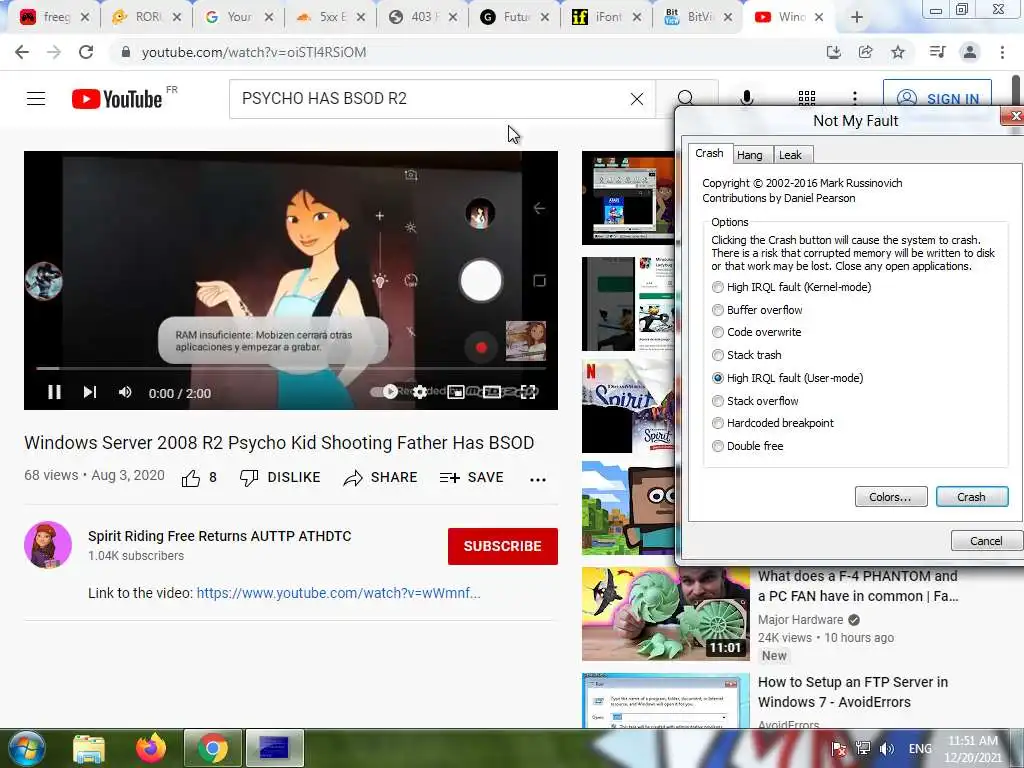Viewport: 1024px width, 768px height.
Task: Start voice search with the microphone
Action: pos(746,99)
